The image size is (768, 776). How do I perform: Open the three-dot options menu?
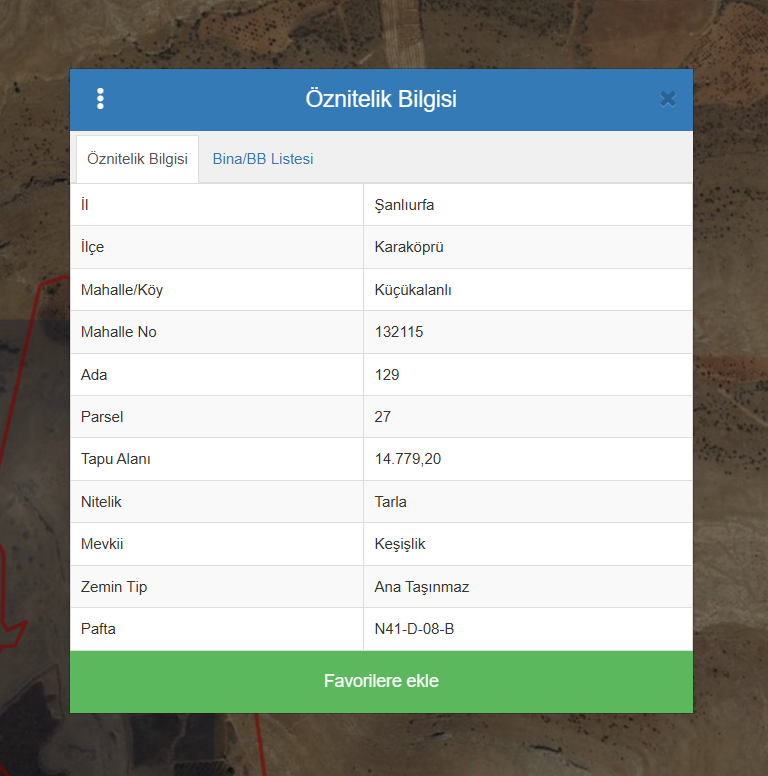(100, 99)
